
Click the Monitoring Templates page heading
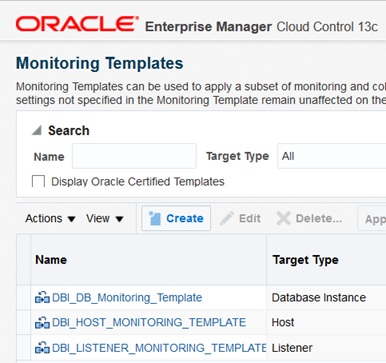tap(100, 63)
